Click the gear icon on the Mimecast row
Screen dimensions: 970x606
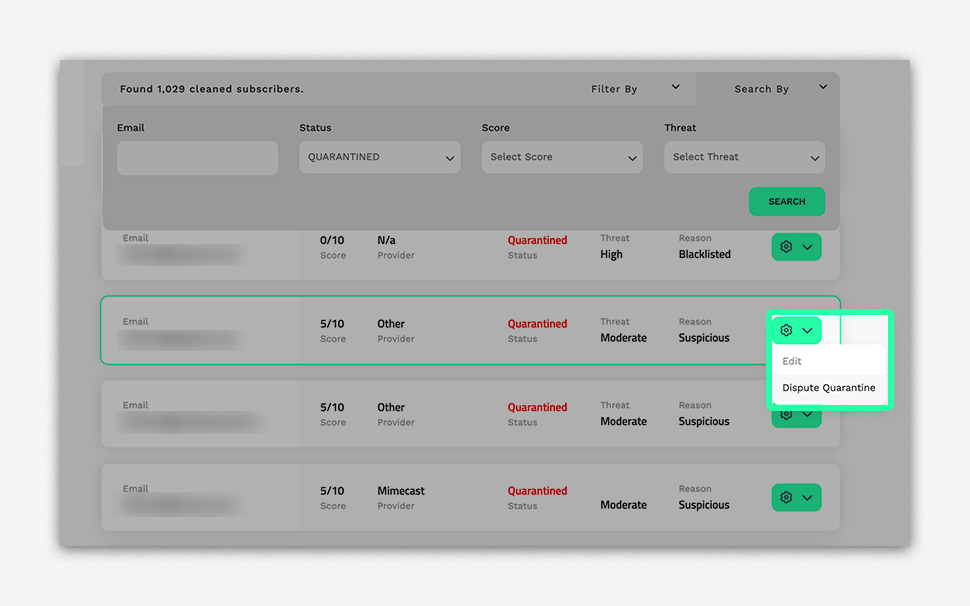pyautogui.click(x=786, y=498)
